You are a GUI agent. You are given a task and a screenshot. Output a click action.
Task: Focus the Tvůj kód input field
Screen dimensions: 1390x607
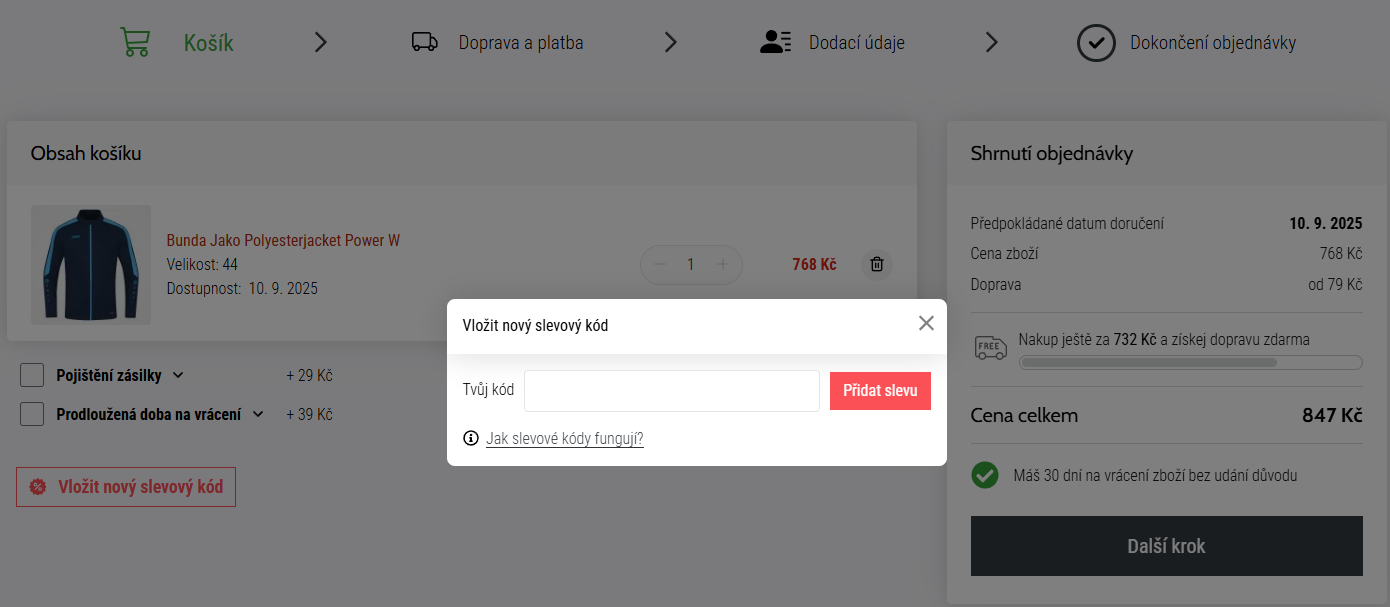(671, 391)
